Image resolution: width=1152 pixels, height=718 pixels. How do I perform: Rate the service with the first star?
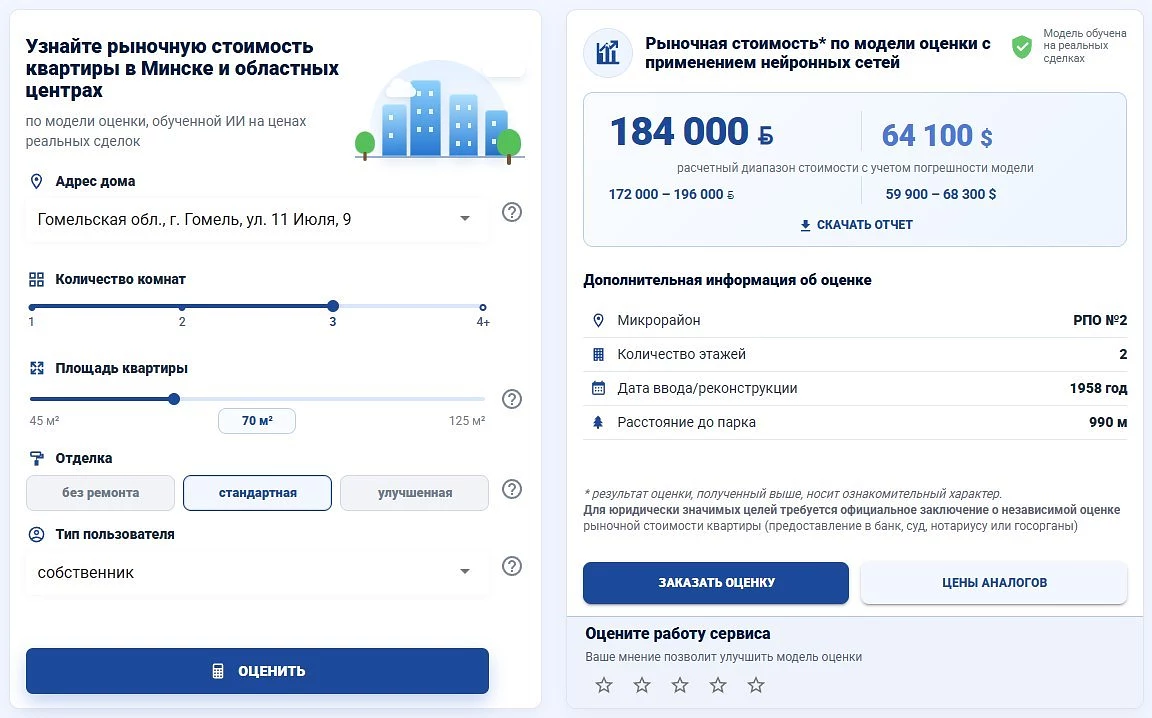coord(604,685)
